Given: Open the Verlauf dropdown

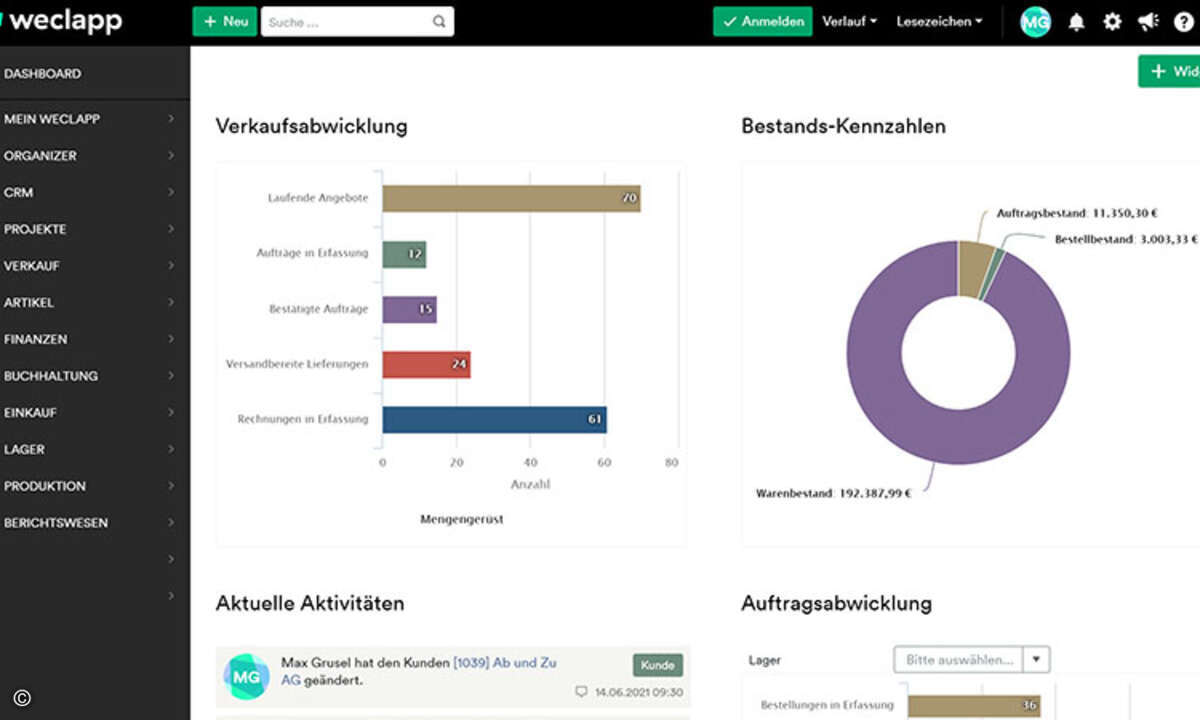Looking at the screenshot, I should click(849, 21).
